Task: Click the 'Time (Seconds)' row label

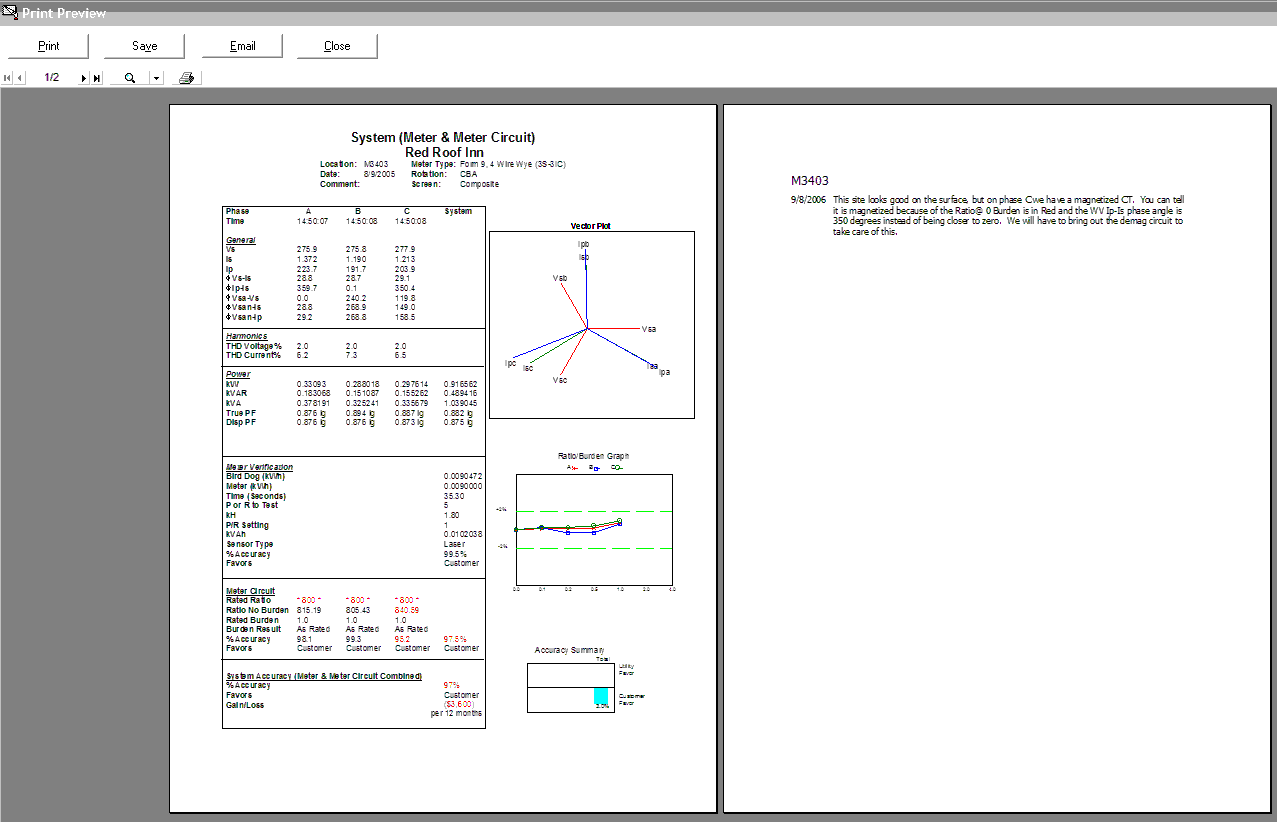Action: coord(256,496)
